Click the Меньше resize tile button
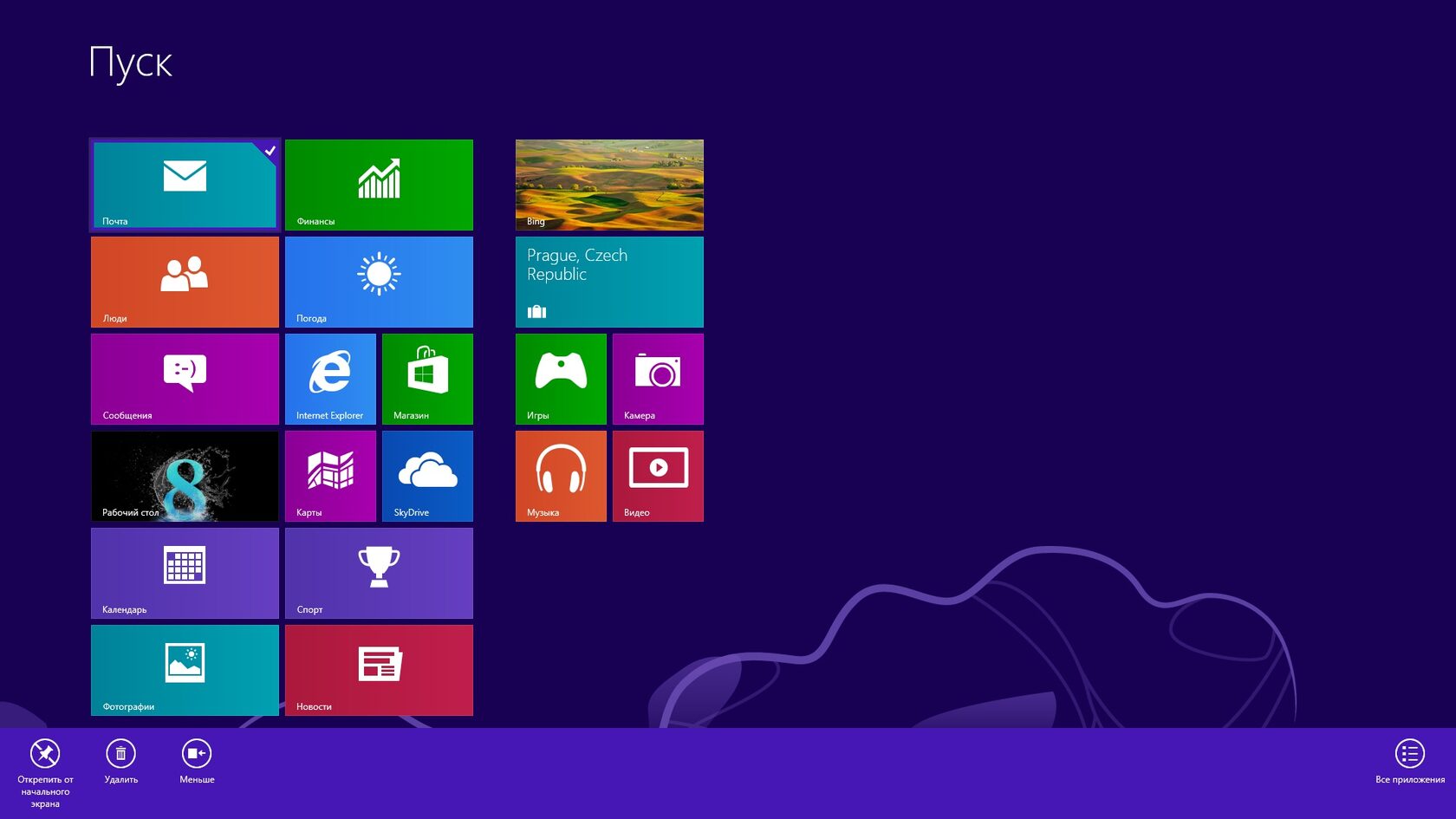This screenshot has width=1456, height=819. pyautogui.click(x=197, y=762)
